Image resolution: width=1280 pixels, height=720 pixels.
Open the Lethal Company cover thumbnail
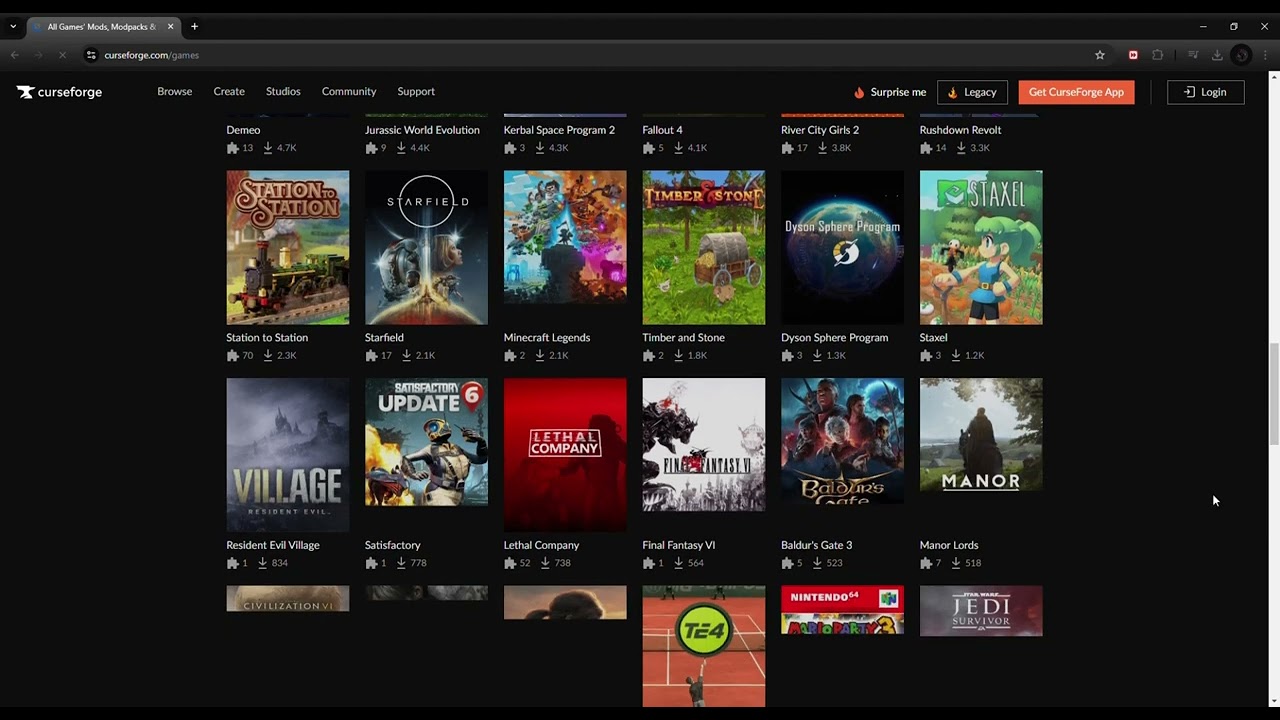(565, 455)
